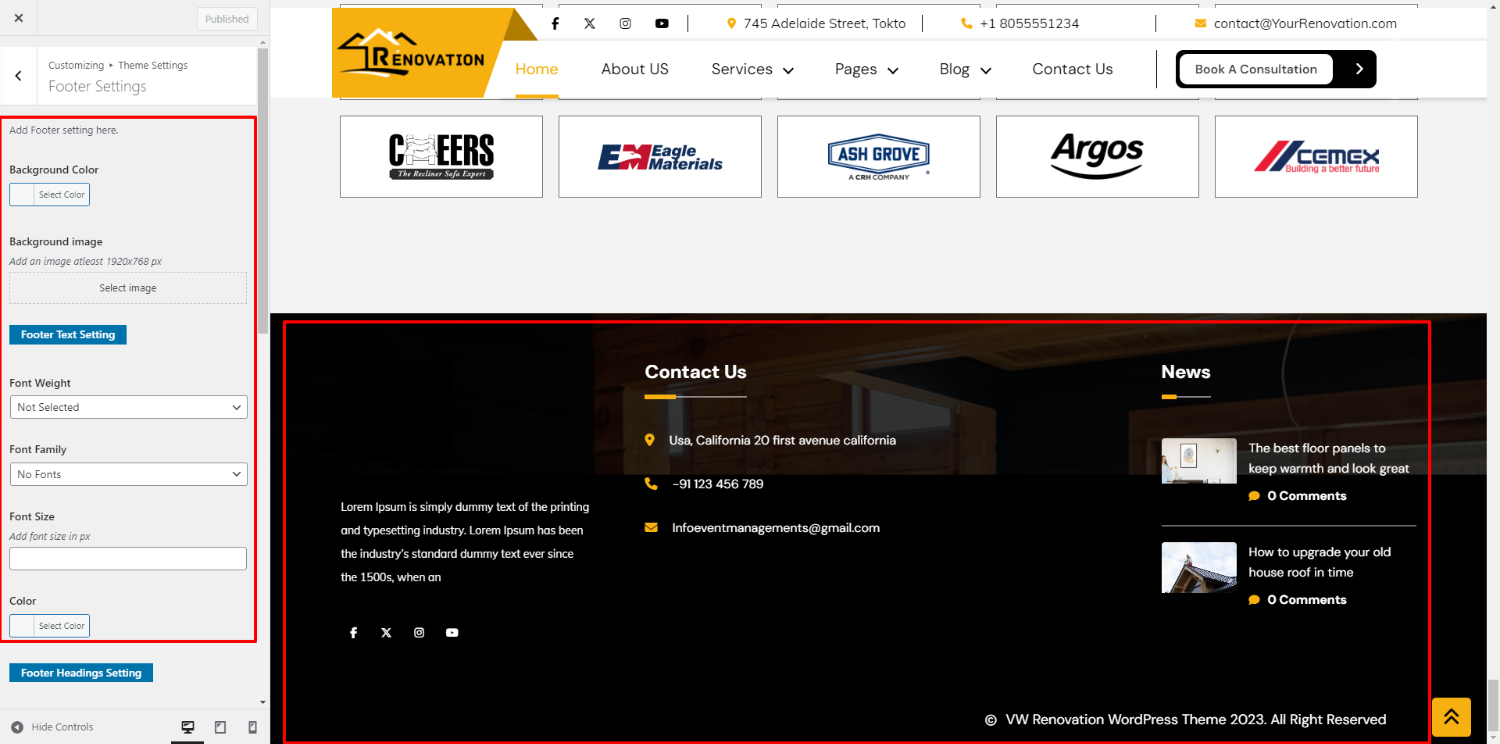Click the scroll-to-top double arrow button
The width and height of the screenshot is (1500, 744).
[1450, 716]
